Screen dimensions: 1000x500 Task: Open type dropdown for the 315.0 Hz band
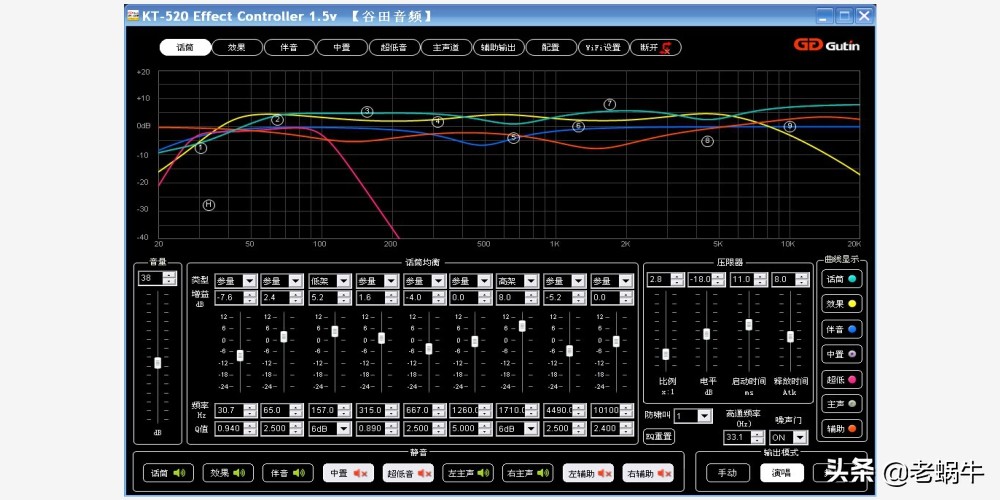pyautogui.click(x=390, y=281)
